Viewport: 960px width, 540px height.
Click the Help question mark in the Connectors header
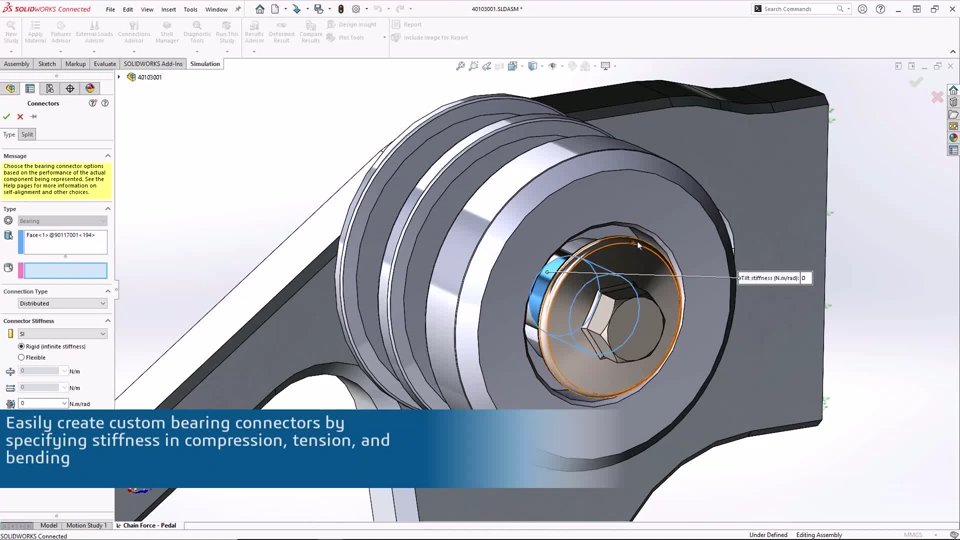pos(105,103)
